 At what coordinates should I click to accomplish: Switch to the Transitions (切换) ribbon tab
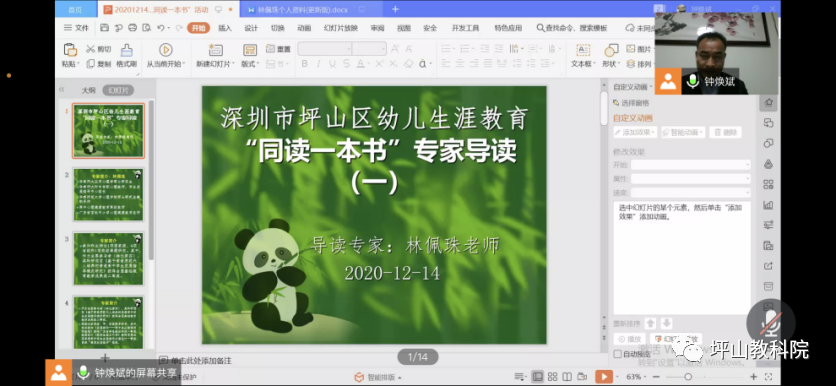click(278, 28)
